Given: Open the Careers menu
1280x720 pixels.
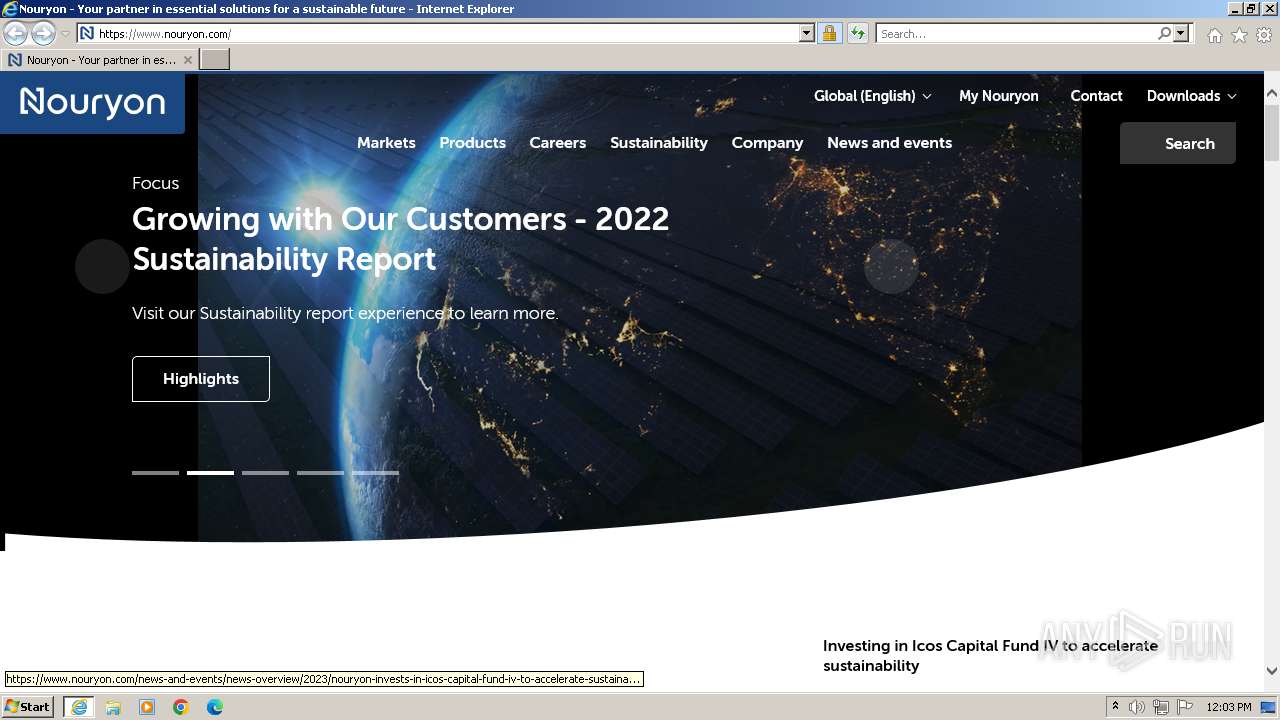Looking at the screenshot, I should [557, 143].
